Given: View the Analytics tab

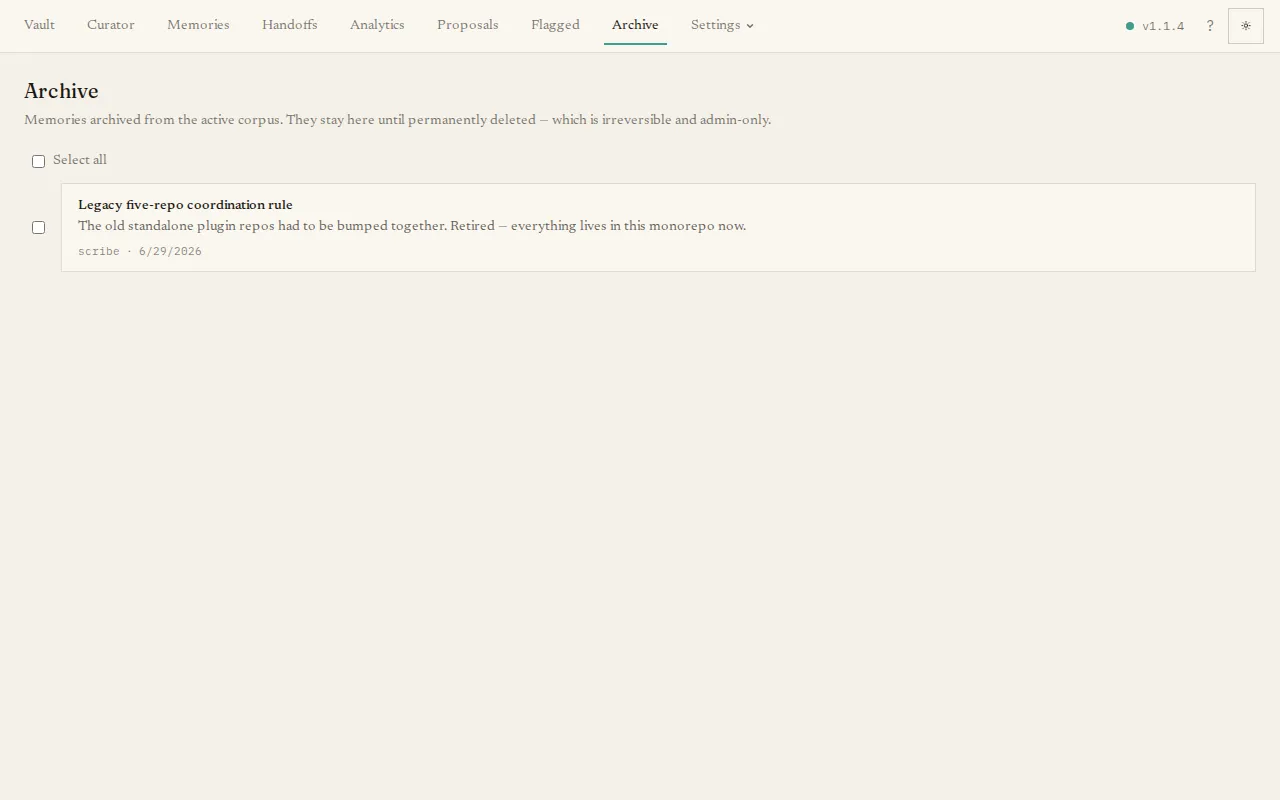Looking at the screenshot, I should tap(377, 25).
